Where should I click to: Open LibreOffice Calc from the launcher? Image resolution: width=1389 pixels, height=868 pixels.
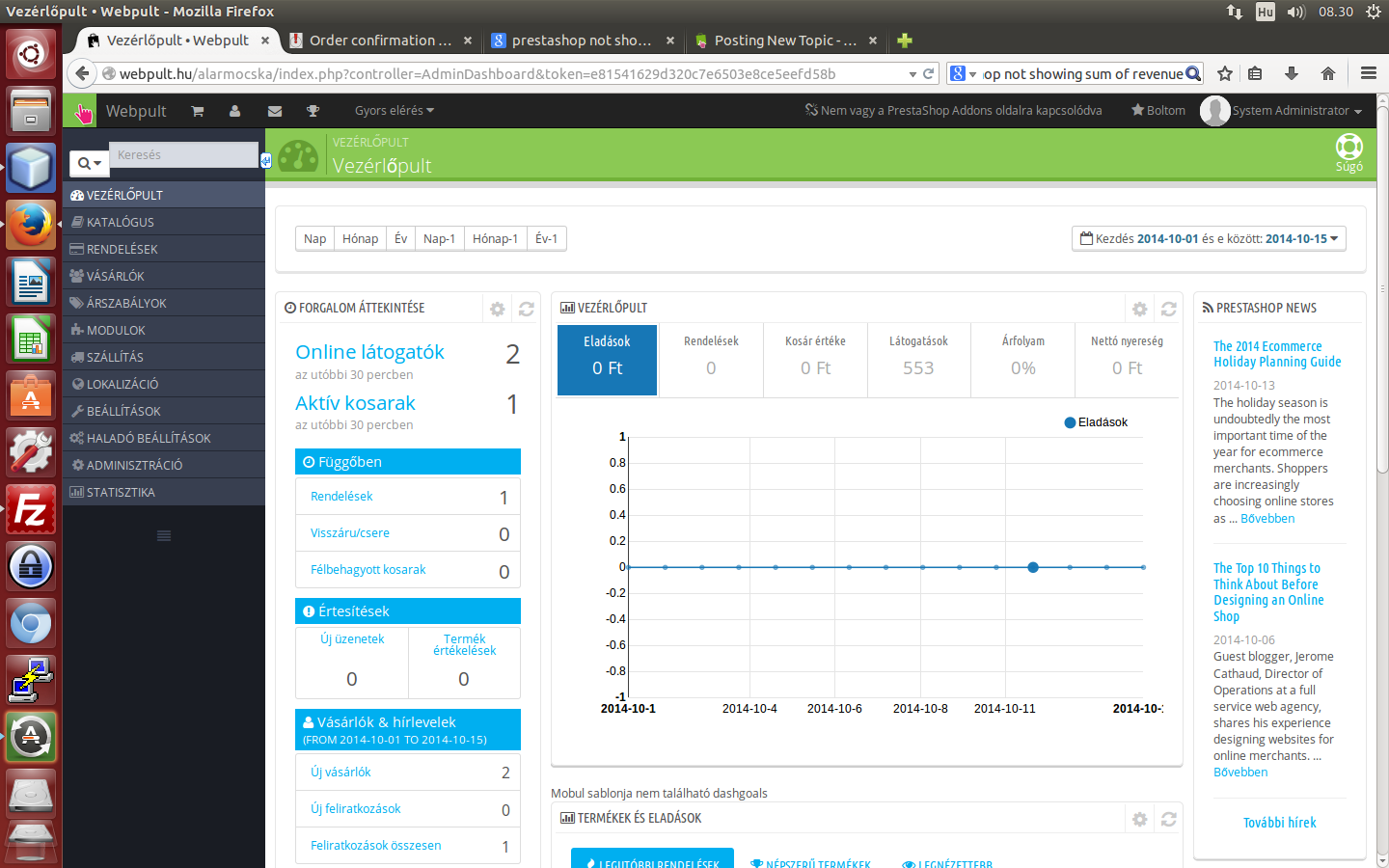coord(31,340)
